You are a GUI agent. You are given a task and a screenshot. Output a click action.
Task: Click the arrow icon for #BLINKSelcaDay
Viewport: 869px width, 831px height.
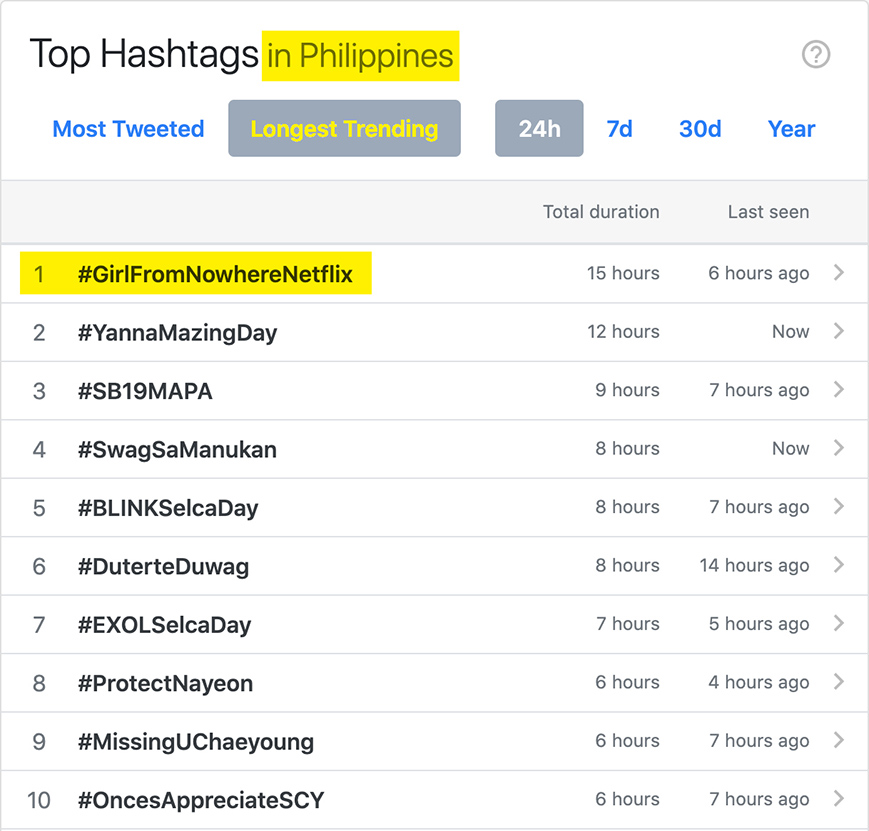839,506
